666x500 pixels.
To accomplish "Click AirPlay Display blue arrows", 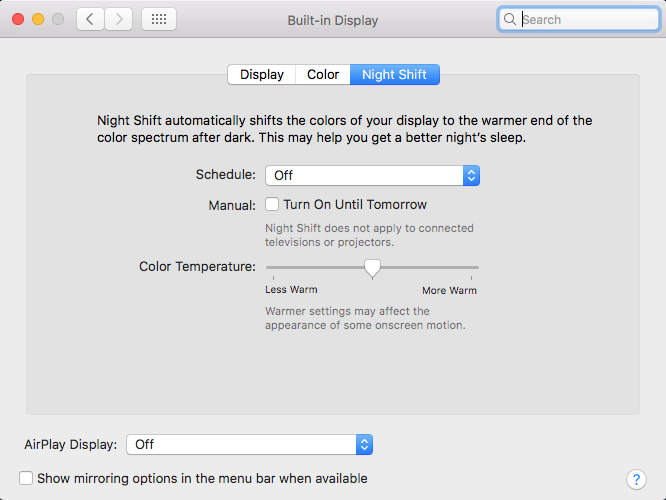I will click(x=364, y=444).
